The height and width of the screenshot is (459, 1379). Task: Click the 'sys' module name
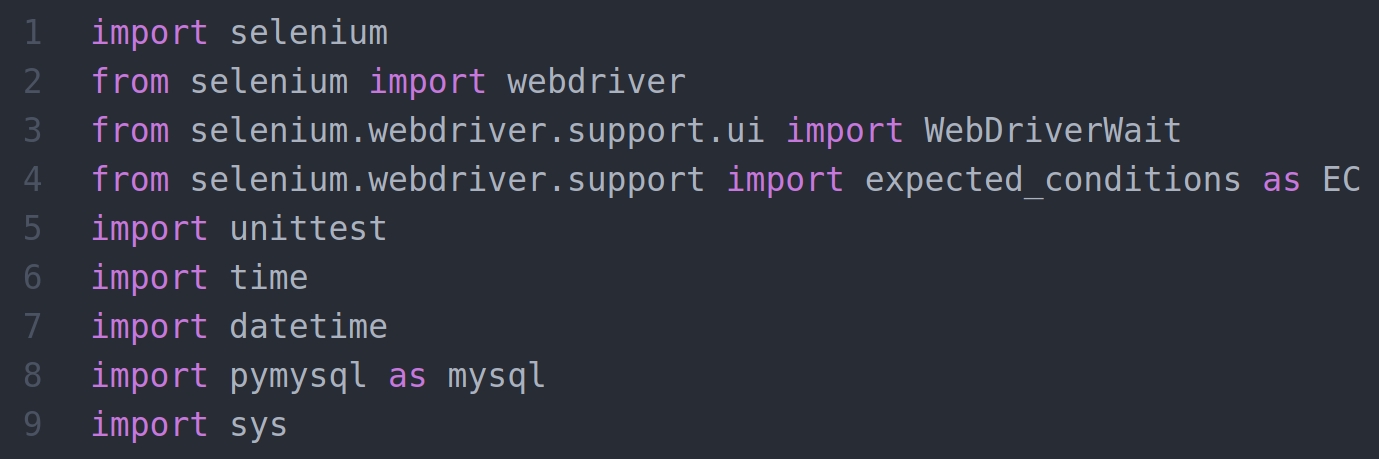coord(259,425)
